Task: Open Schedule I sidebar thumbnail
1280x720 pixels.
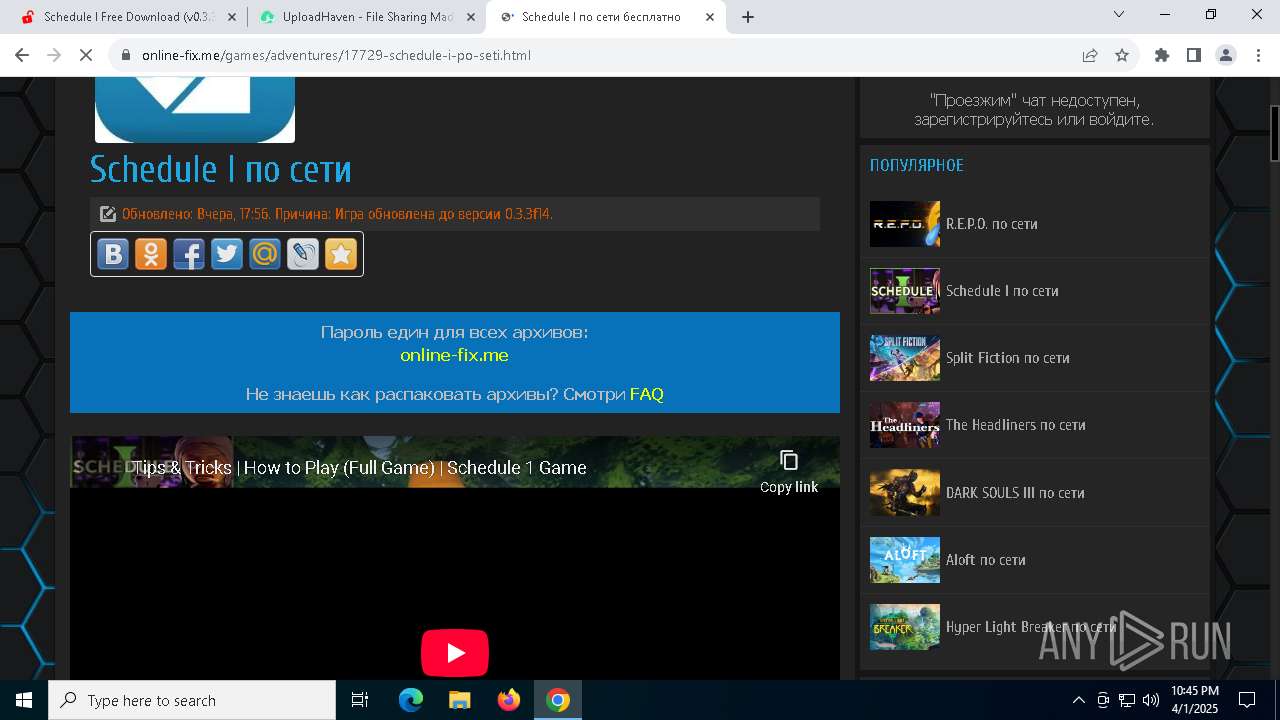Action: point(905,291)
